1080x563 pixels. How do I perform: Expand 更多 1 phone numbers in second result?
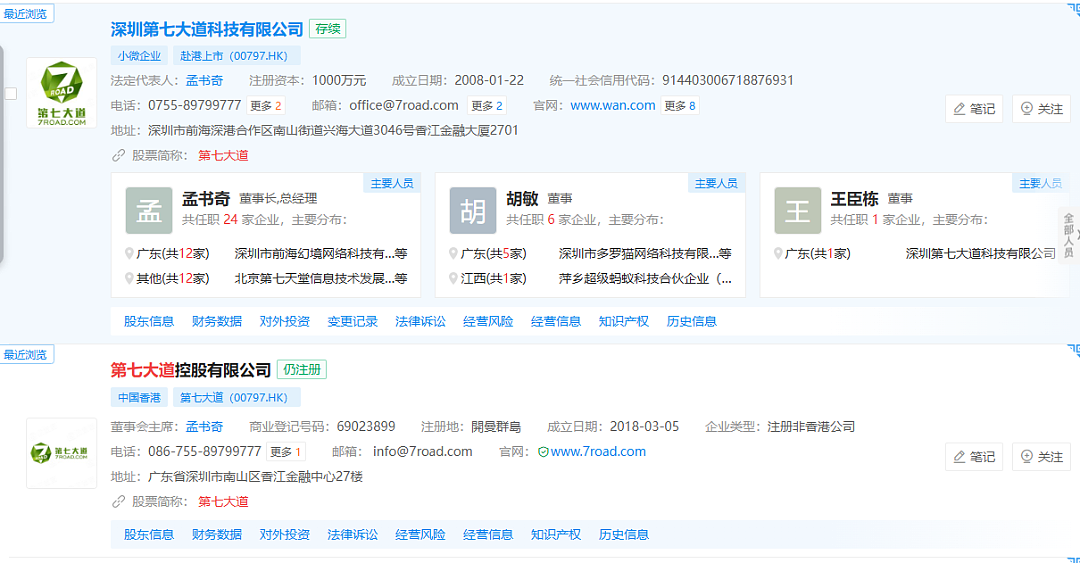click(x=286, y=451)
